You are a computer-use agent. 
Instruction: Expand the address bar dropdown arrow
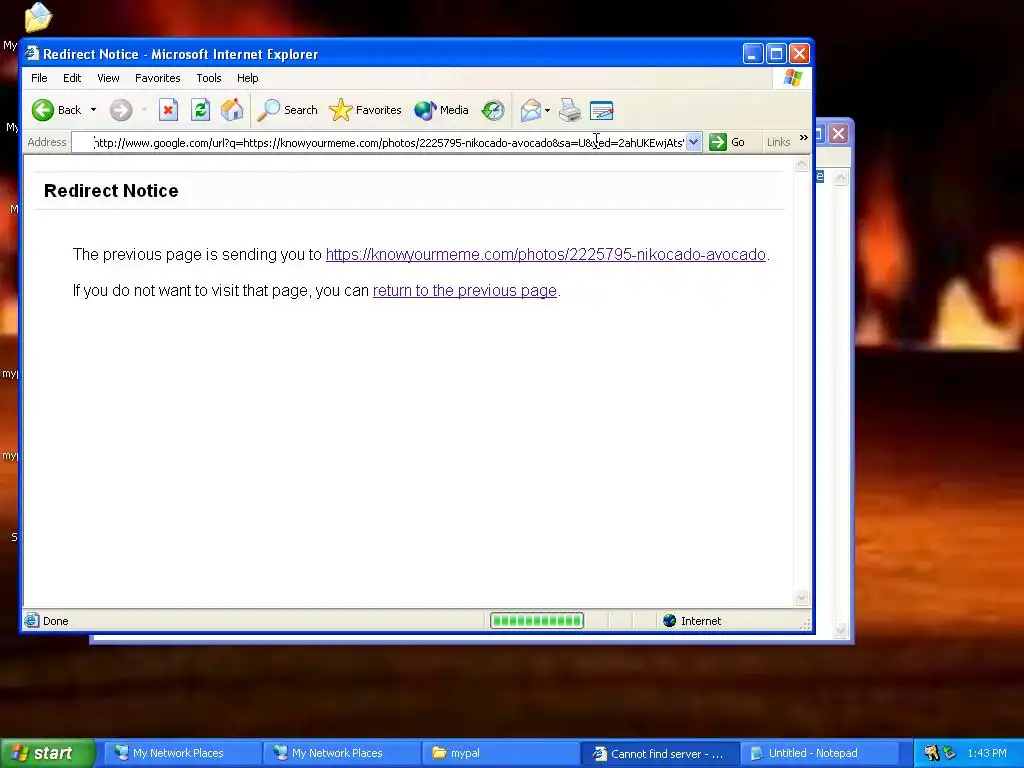point(694,142)
